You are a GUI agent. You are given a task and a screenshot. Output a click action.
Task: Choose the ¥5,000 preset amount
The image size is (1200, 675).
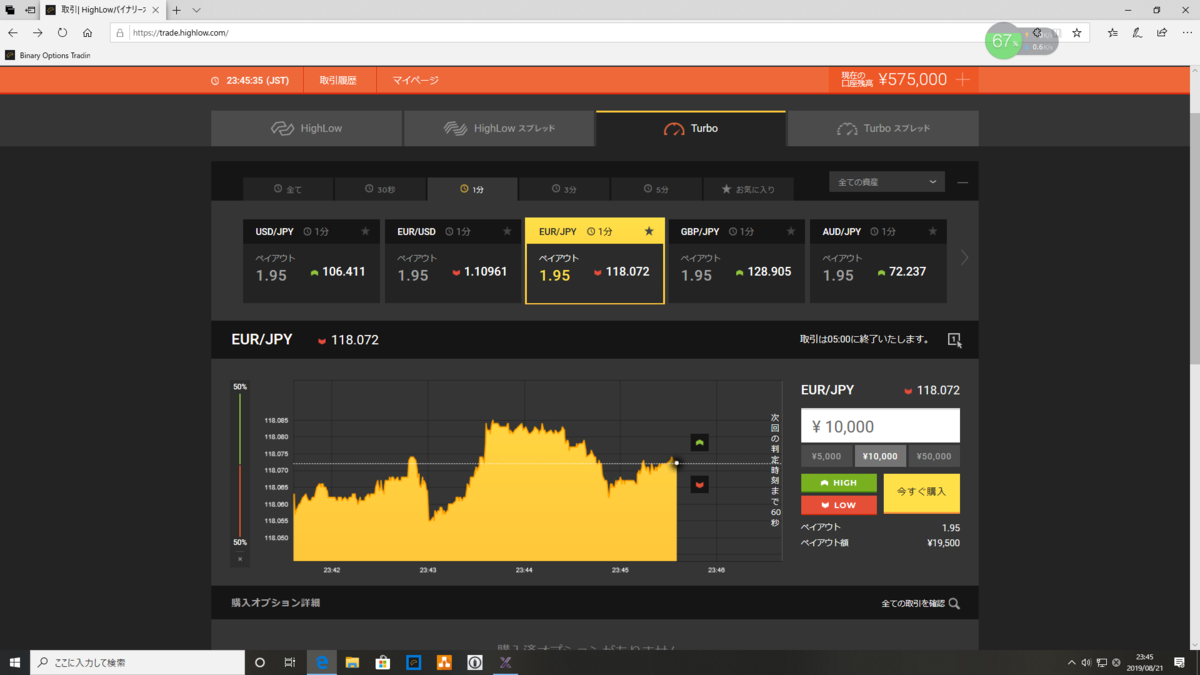[x=827, y=457]
